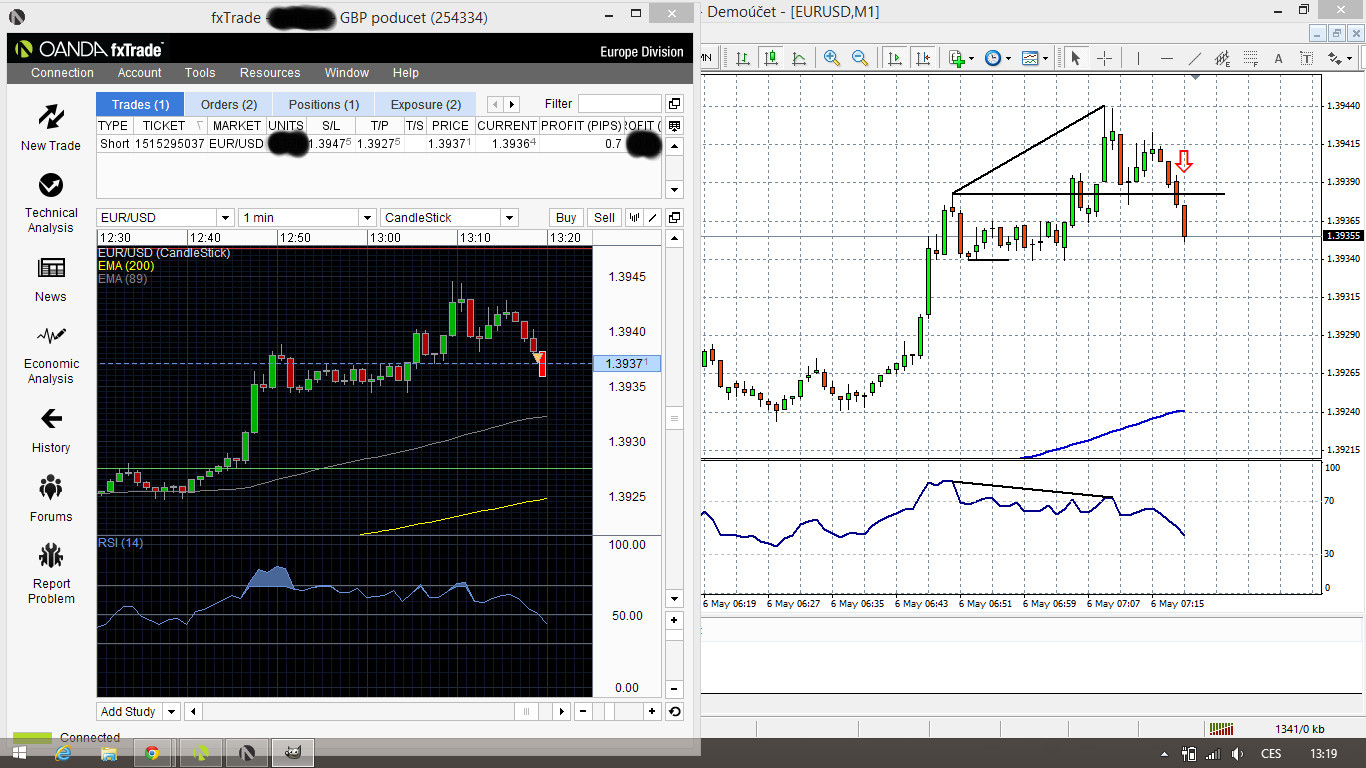Switch to the Trades (1) tab
The height and width of the screenshot is (768, 1366).
140,104
